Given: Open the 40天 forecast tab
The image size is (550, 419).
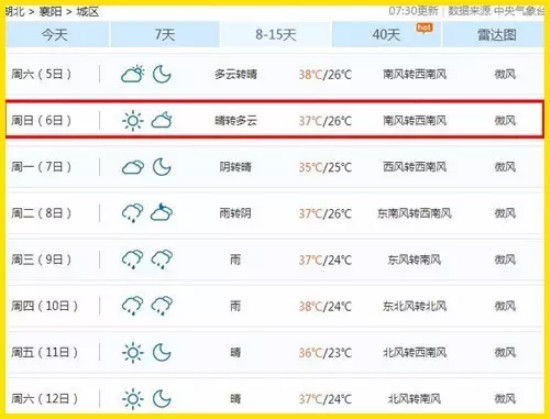Looking at the screenshot, I should click(x=386, y=34).
